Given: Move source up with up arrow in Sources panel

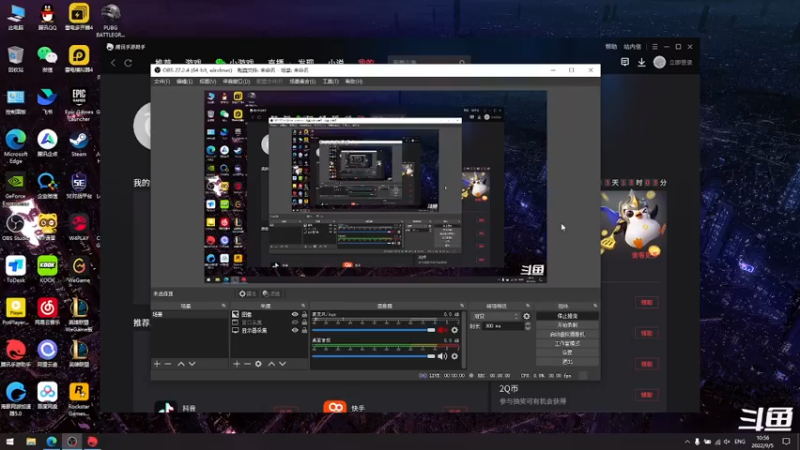Looking at the screenshot, I should coord(271,364).
